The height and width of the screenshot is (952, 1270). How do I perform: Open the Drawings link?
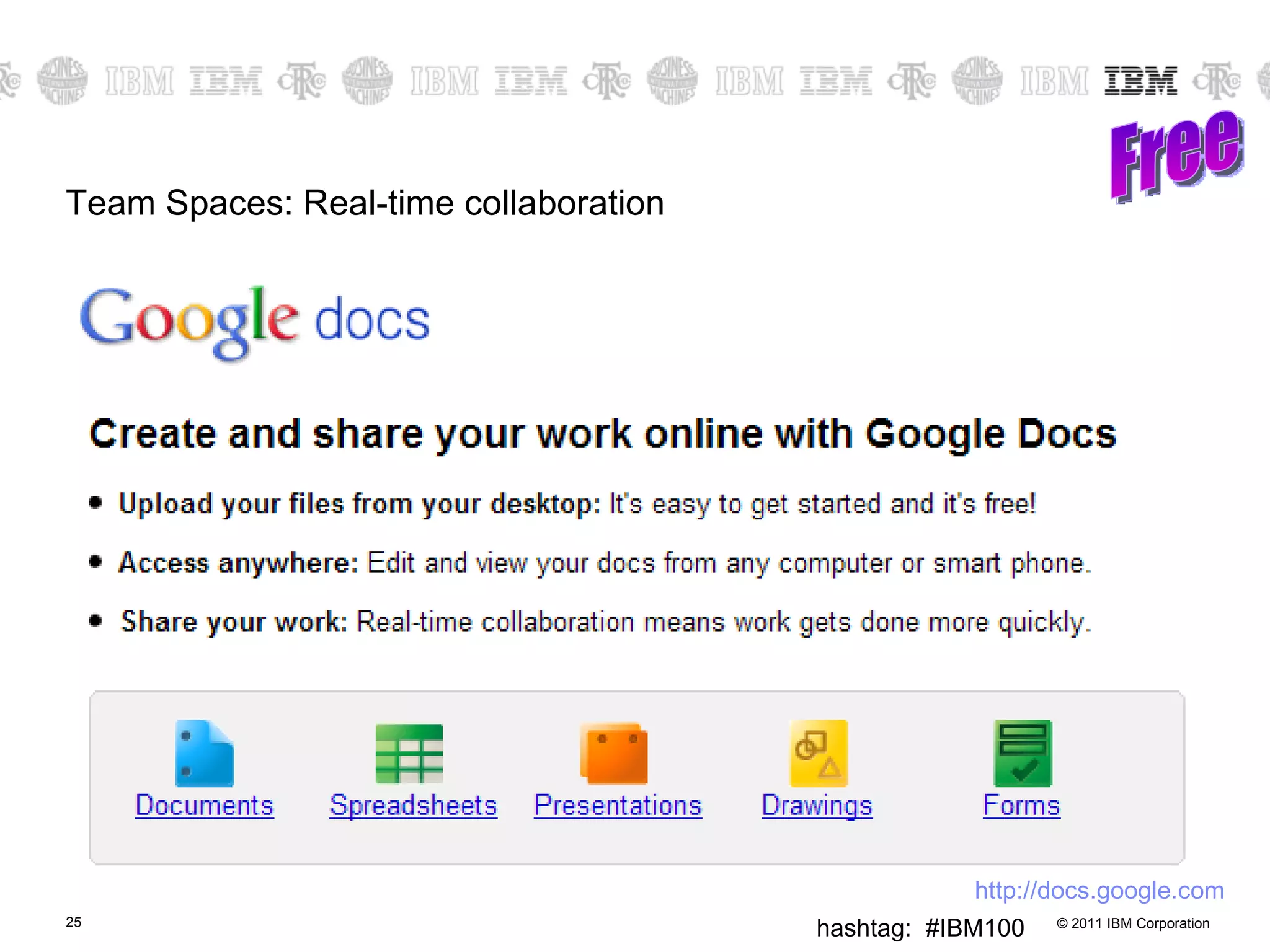pyautogui.click(x=817, y=806)
